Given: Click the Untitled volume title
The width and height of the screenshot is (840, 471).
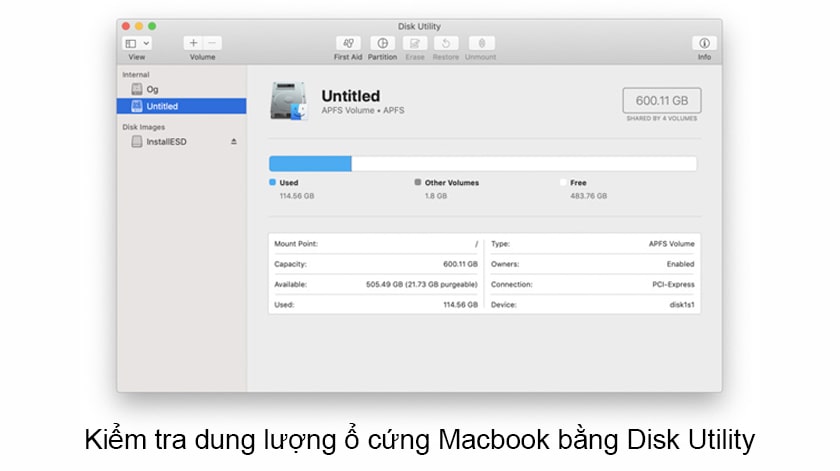Looking at the screenshot, I should [350, 96].
